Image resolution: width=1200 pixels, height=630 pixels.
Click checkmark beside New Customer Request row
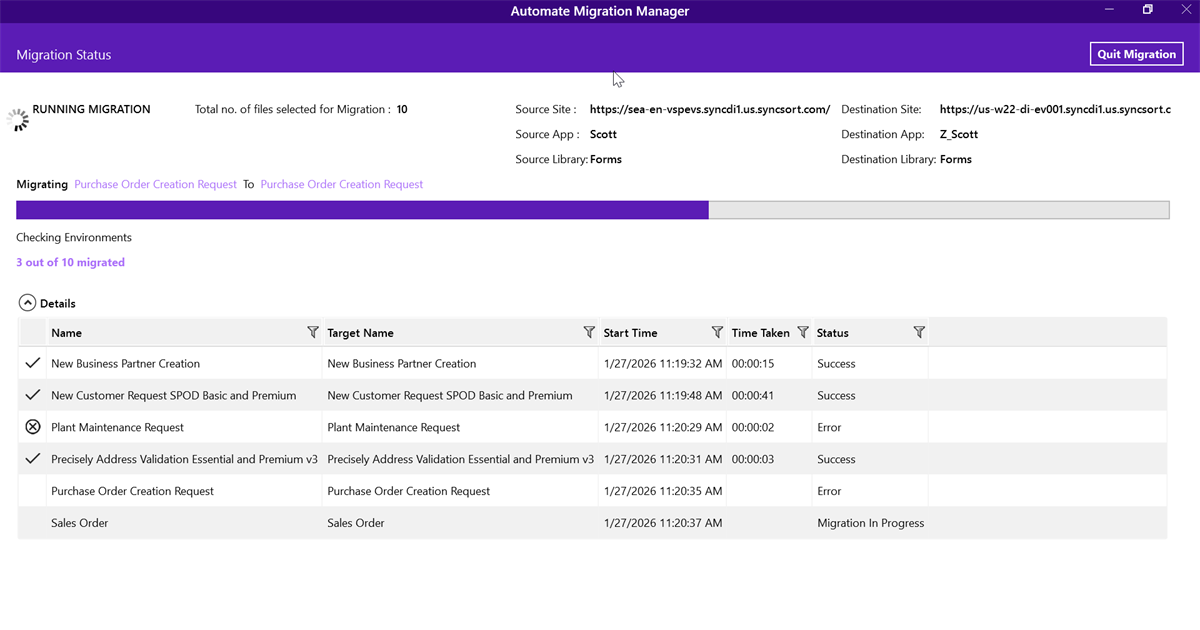tap(32, 396)
